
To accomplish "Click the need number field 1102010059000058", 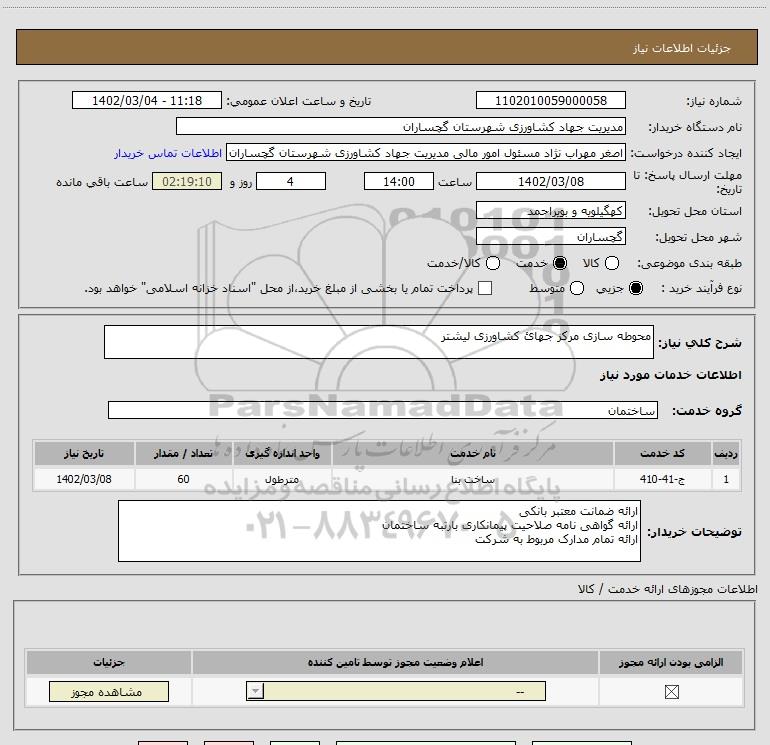I will coord(550,101).
